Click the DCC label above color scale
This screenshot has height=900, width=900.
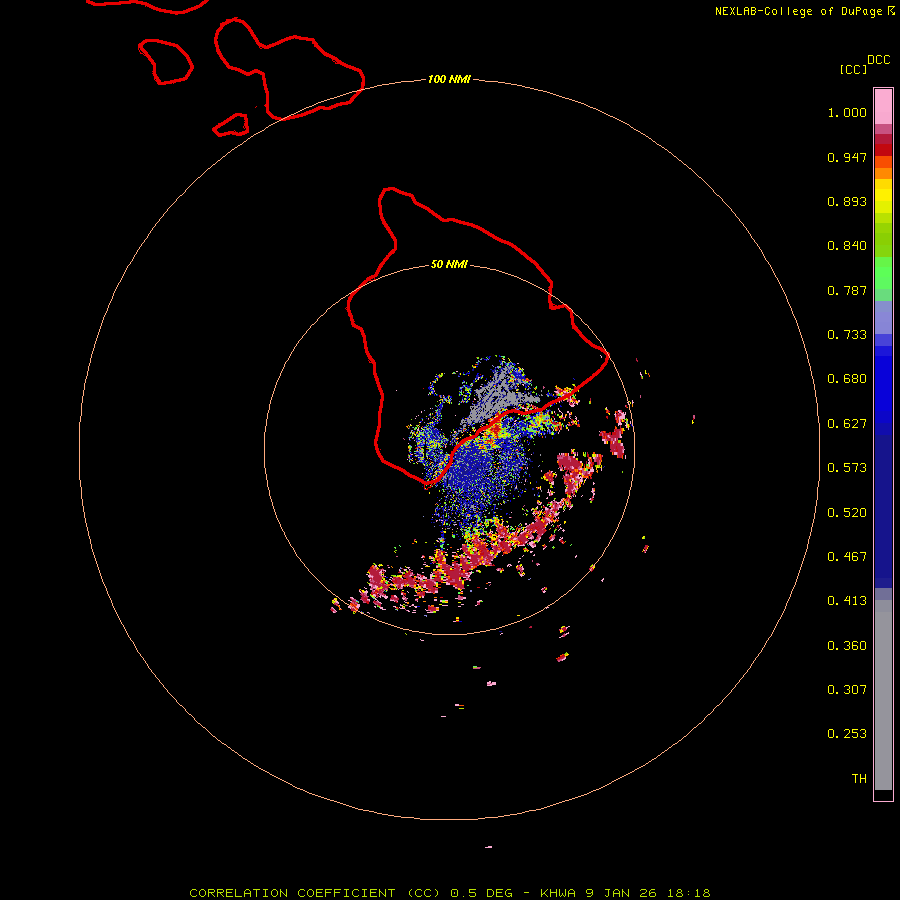coord(879,60)
